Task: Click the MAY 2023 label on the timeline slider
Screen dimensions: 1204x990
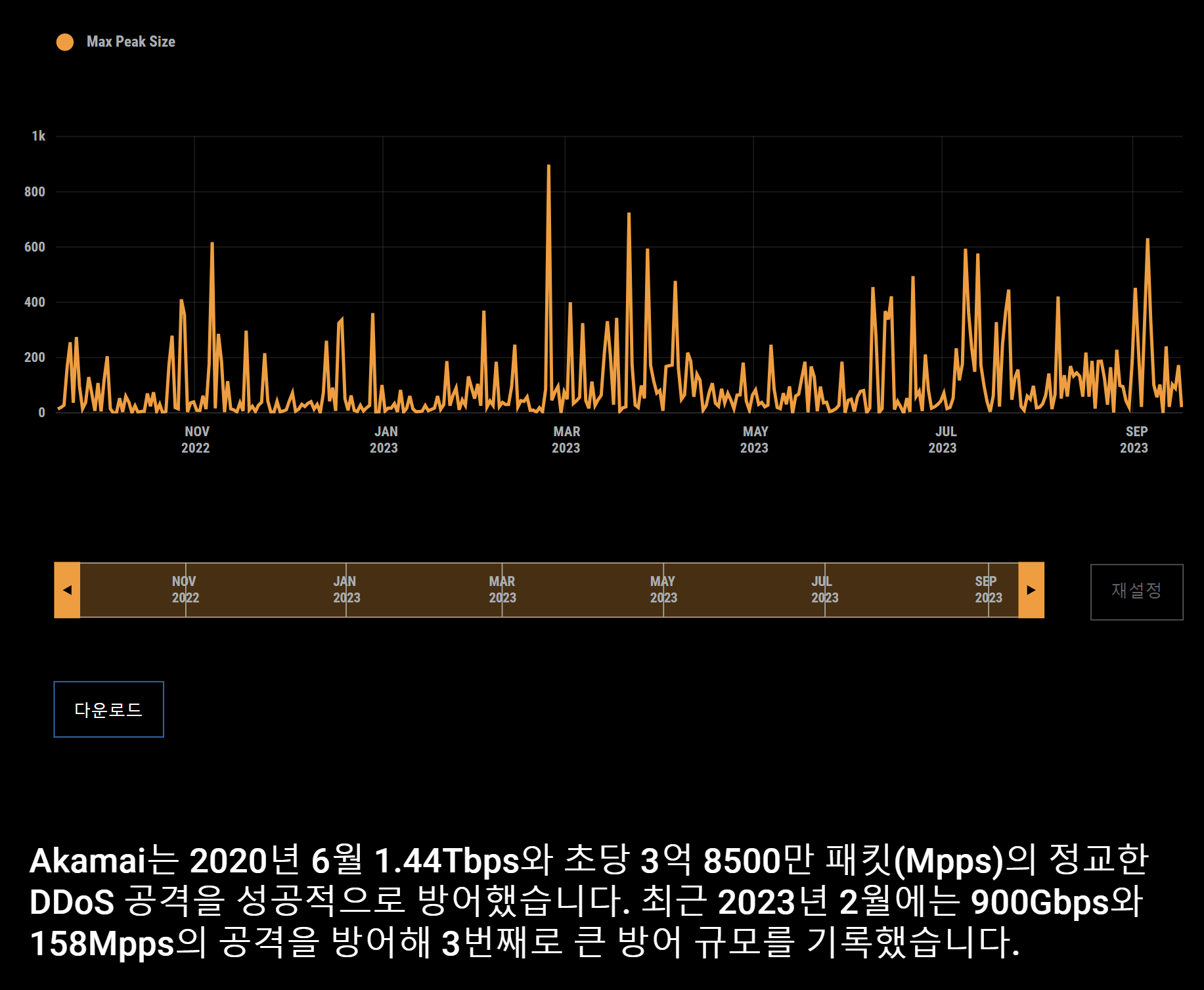Action: [663, 589]
